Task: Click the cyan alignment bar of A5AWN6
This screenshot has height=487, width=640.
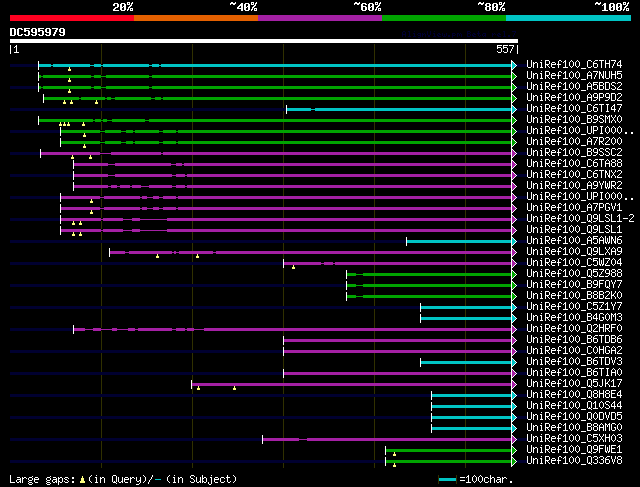Action: (459, 242)
